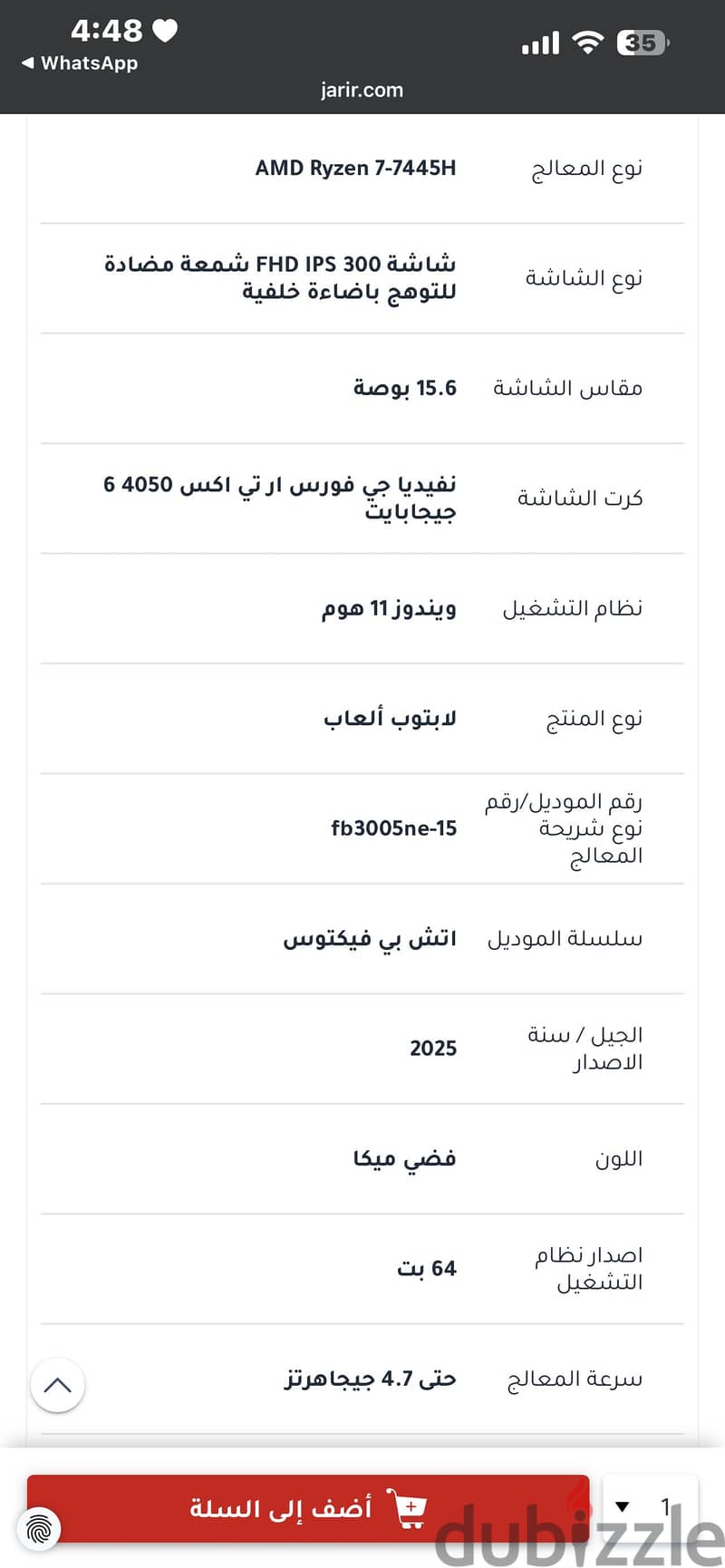Tap the cellular signal bars
This screenshot has width=725, height=1568.
coord(540,42)
